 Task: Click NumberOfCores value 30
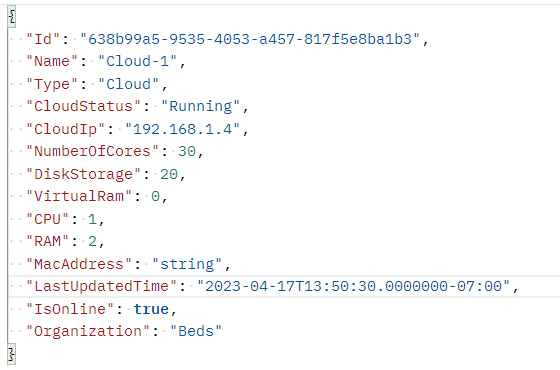[x=187, y=151]
